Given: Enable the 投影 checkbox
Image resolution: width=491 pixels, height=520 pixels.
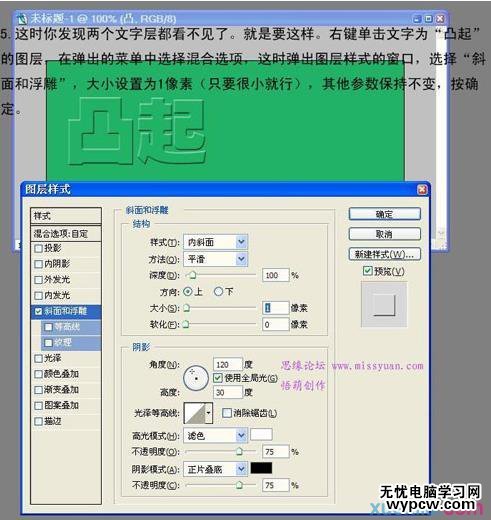Looking at the screenshot, I should (x=39, y=248).
